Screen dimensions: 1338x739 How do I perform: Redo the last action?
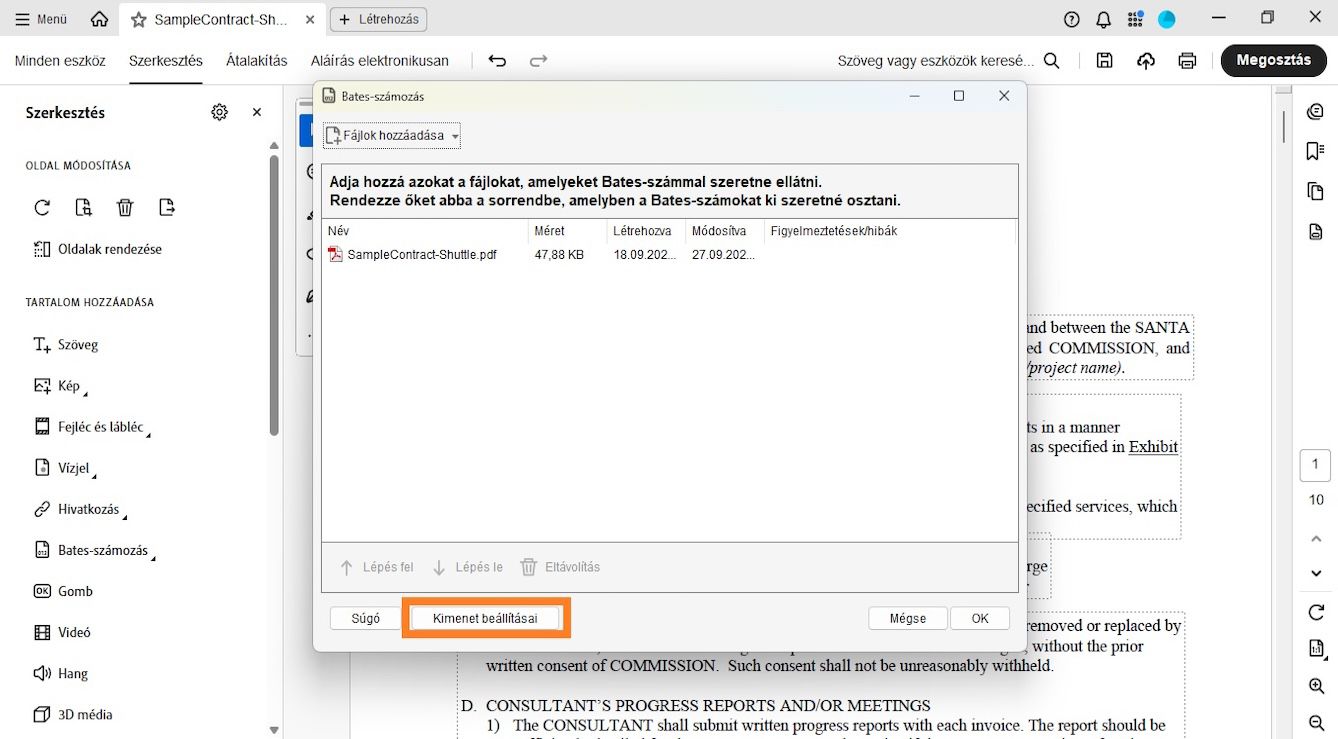pos(539,61)
